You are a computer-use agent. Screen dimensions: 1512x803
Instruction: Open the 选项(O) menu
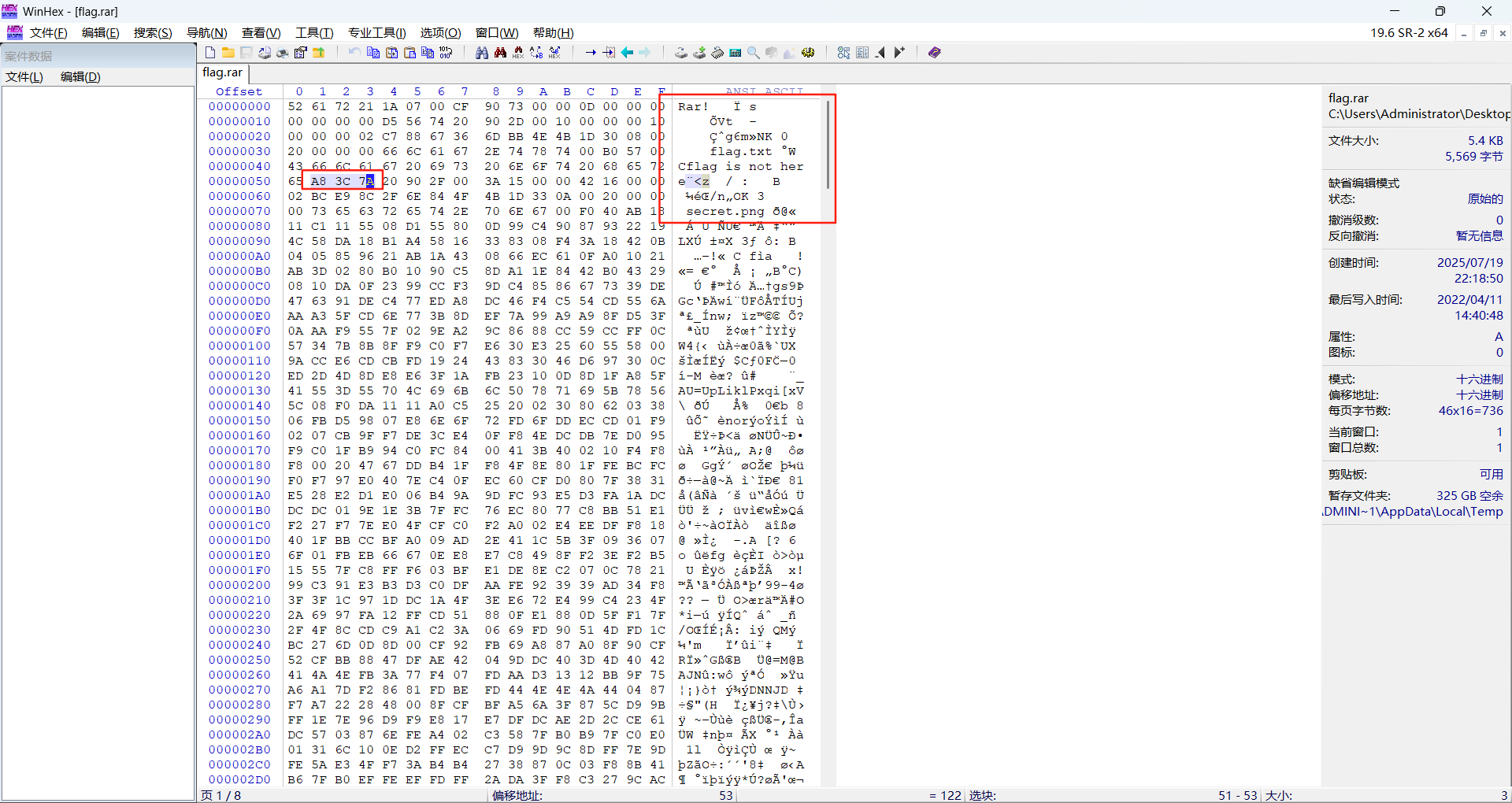439,33
